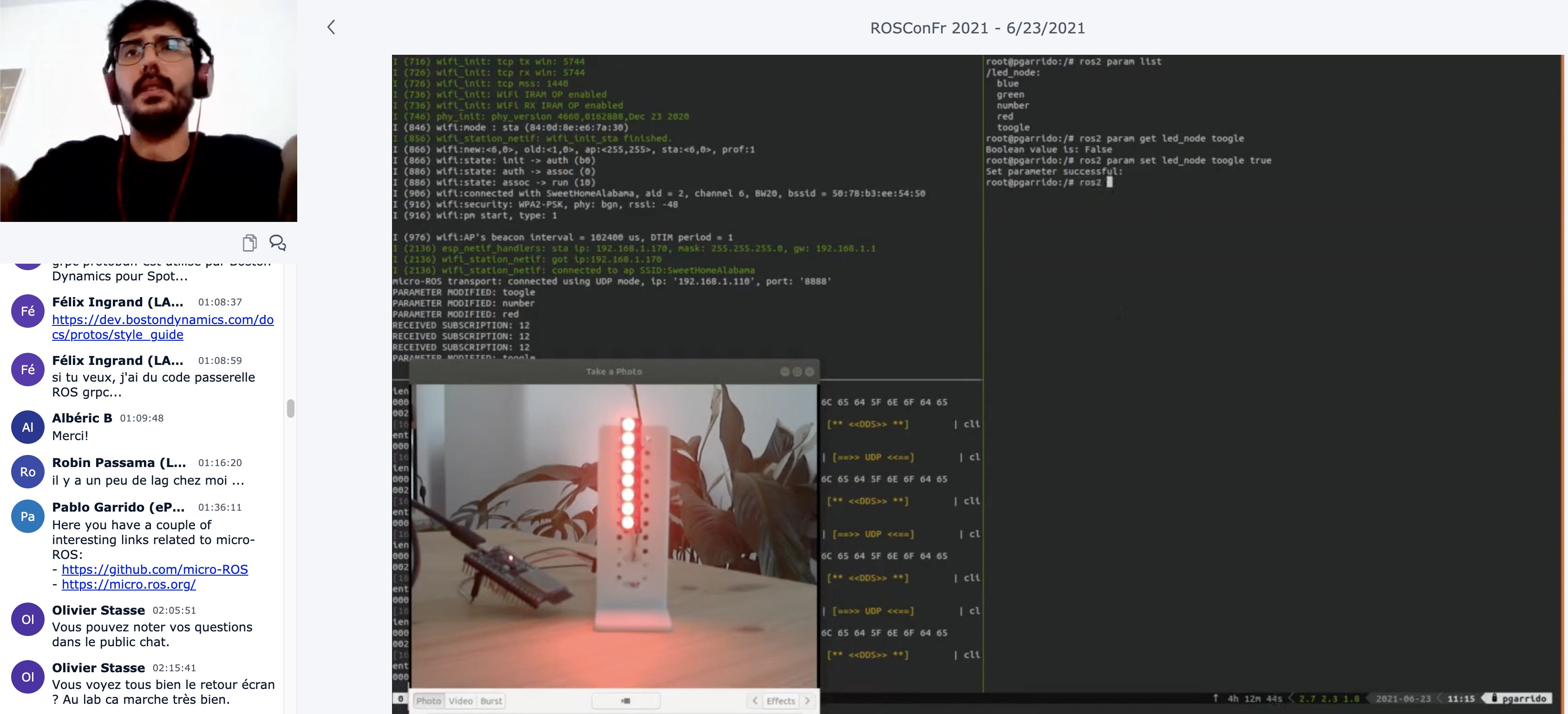
Task: Open the public chat bubbles icon
Action: 278,243
